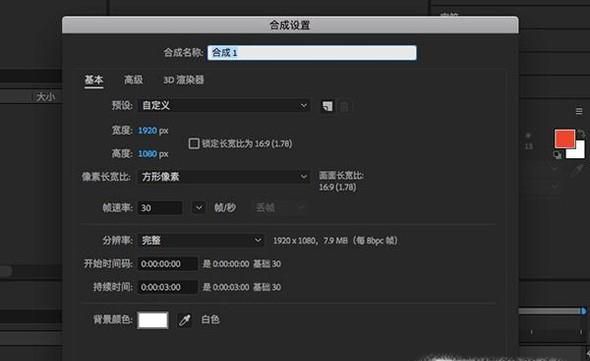
Task: Open the panel menu hamburger icon behind dialog
Action: [x=579, y=111]
